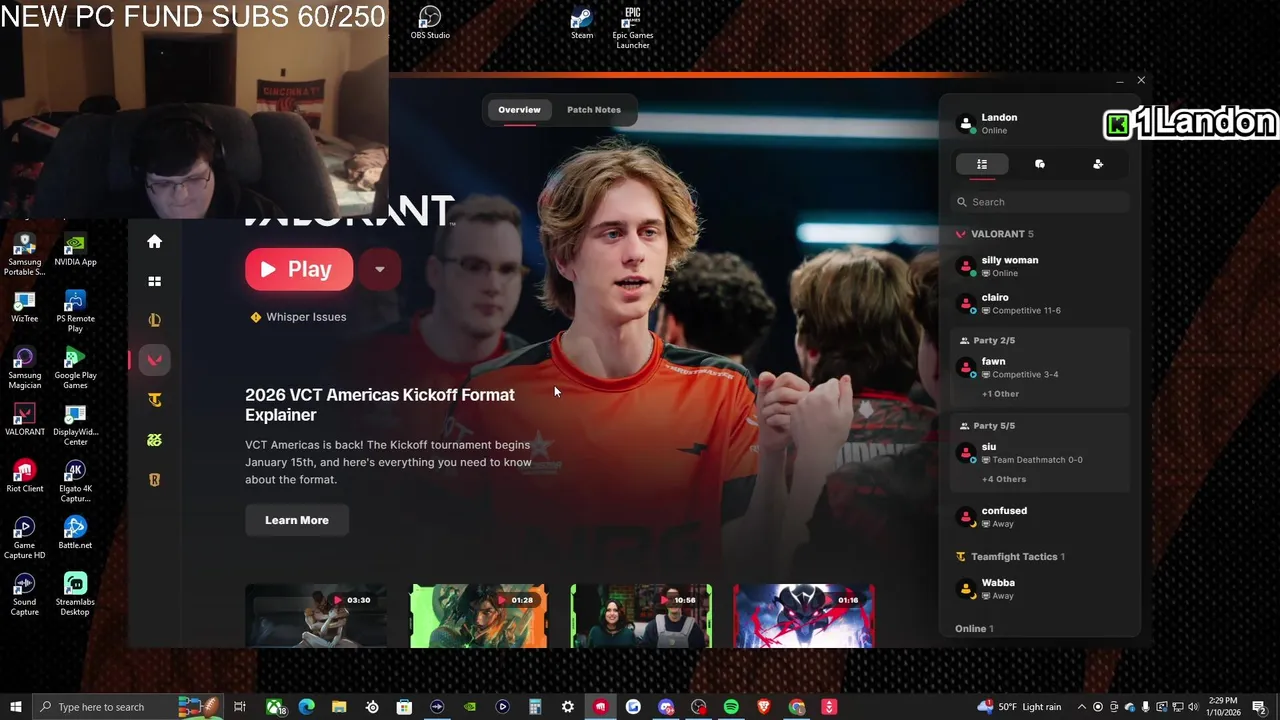Select the Legends of Runeterra sidebar icon
This screenshot has width=1280, height=720.
click(x=154, y=480)
